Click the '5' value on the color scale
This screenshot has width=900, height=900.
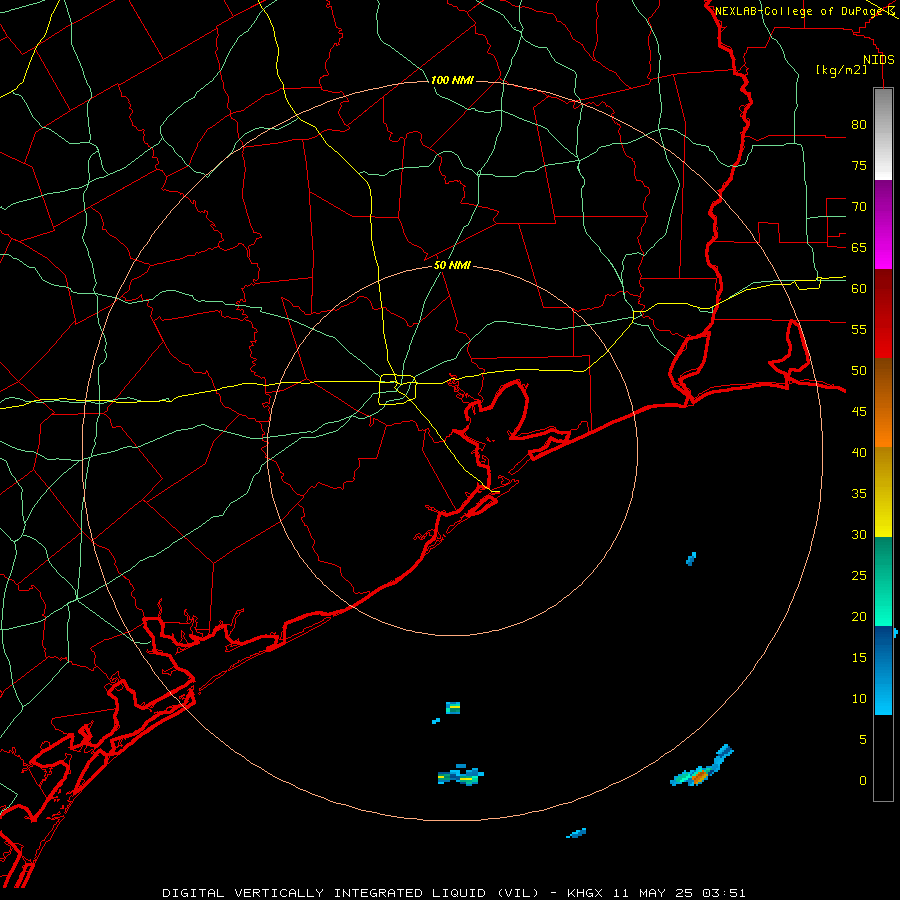pos(863,739)
